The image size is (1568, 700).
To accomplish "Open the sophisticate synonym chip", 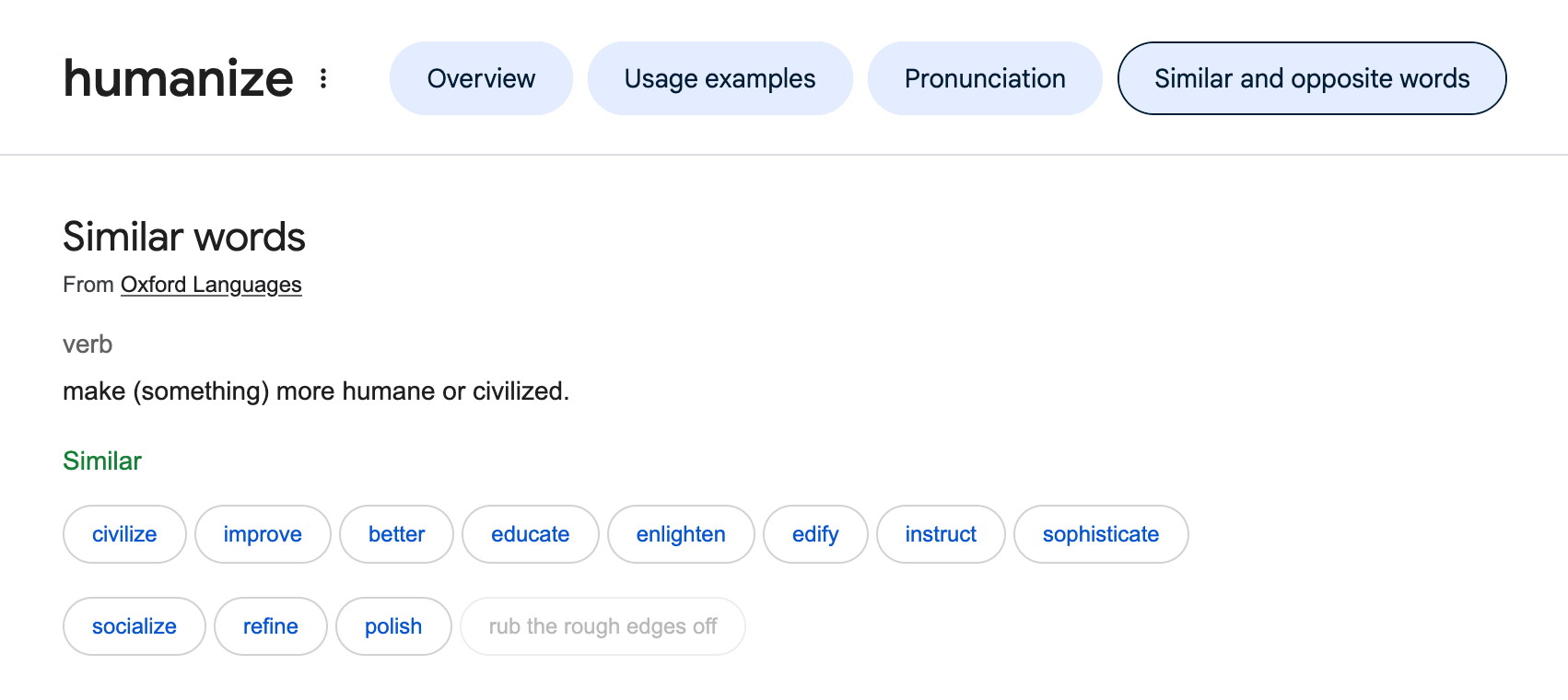I will [1101, 534].
